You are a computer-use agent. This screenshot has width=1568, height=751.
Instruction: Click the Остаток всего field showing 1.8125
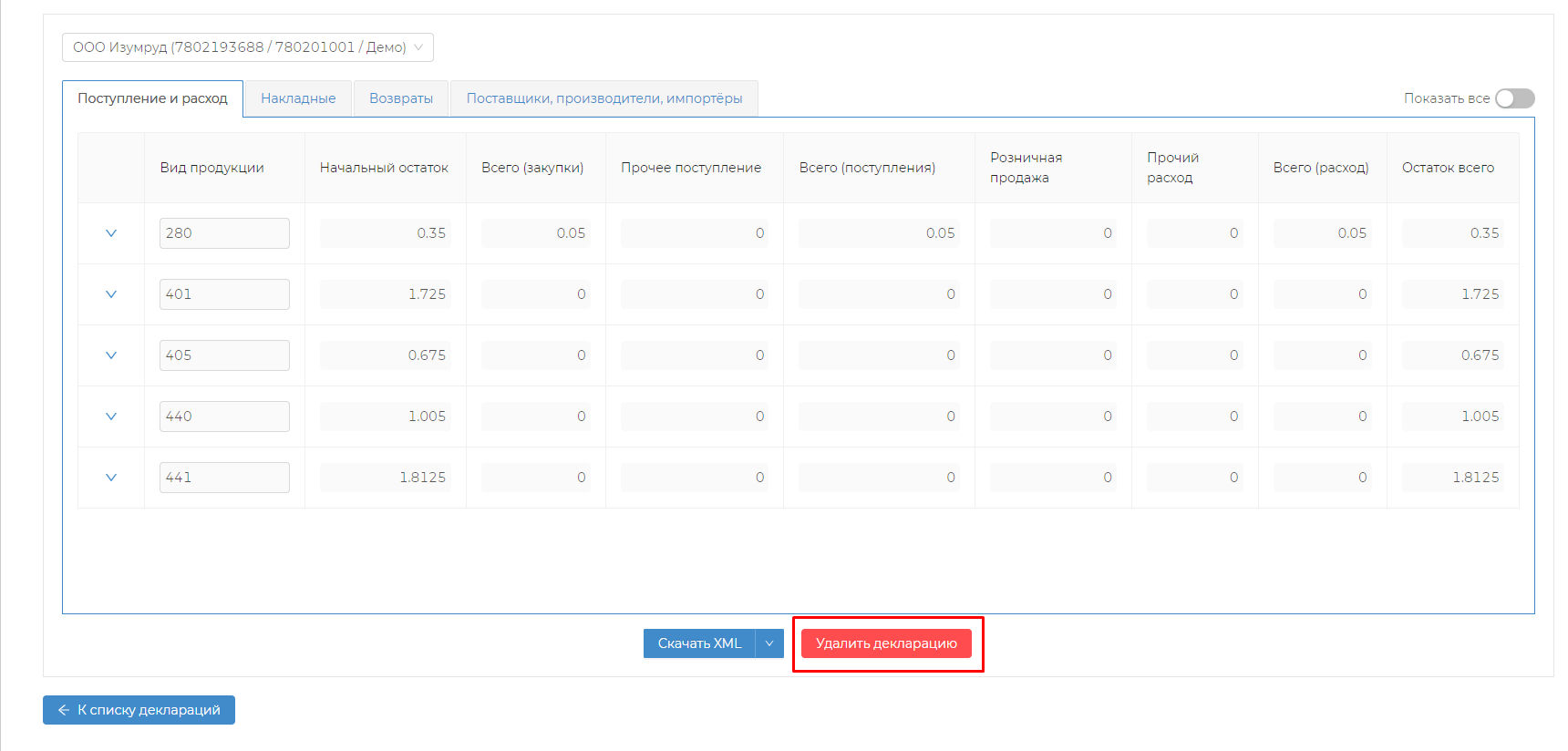(1452, 478)
